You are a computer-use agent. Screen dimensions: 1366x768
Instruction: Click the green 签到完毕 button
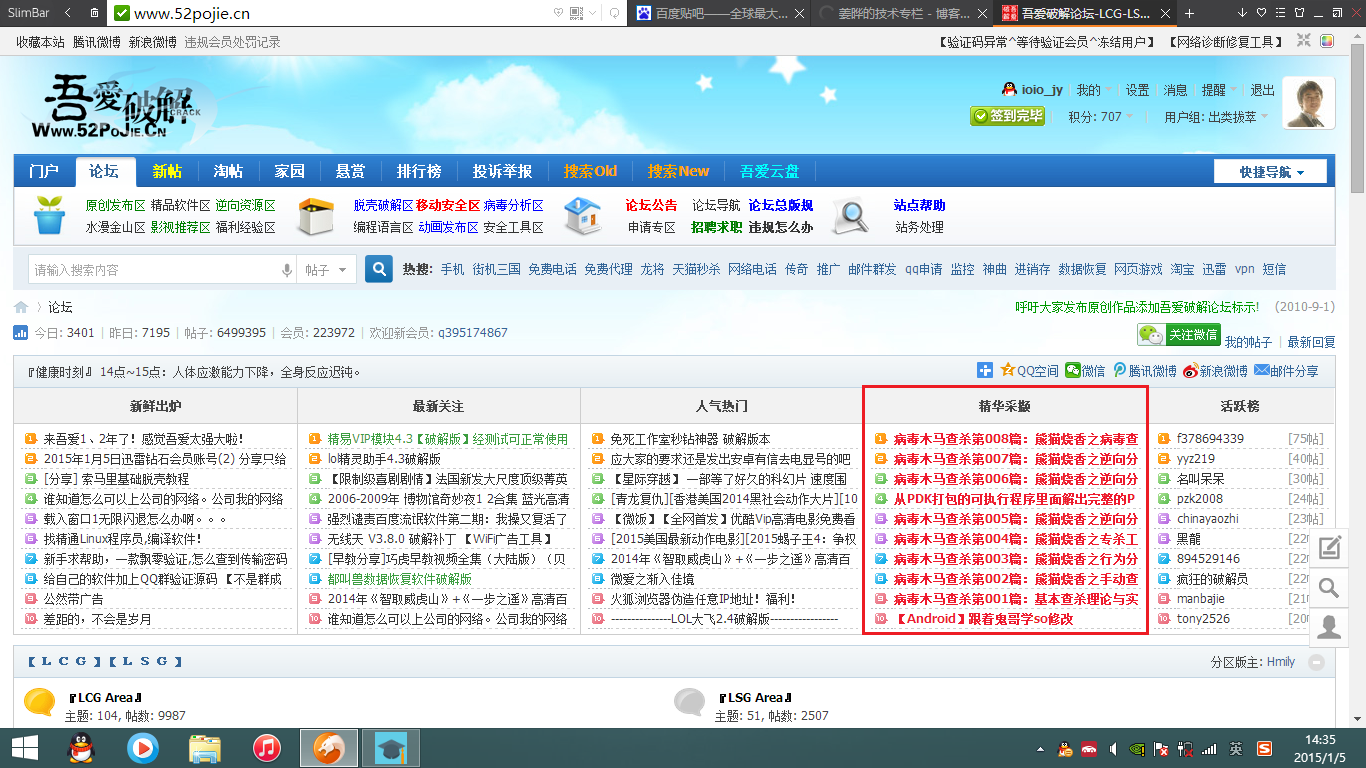(x=1008, y=116)
